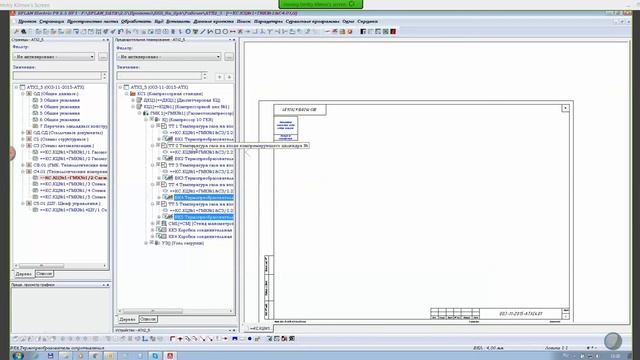Image resolution: width=640 pixels, height=360 pixels.
Task: Select the angle connection symbol in bottom toolbar
Action: coord(172,339)
